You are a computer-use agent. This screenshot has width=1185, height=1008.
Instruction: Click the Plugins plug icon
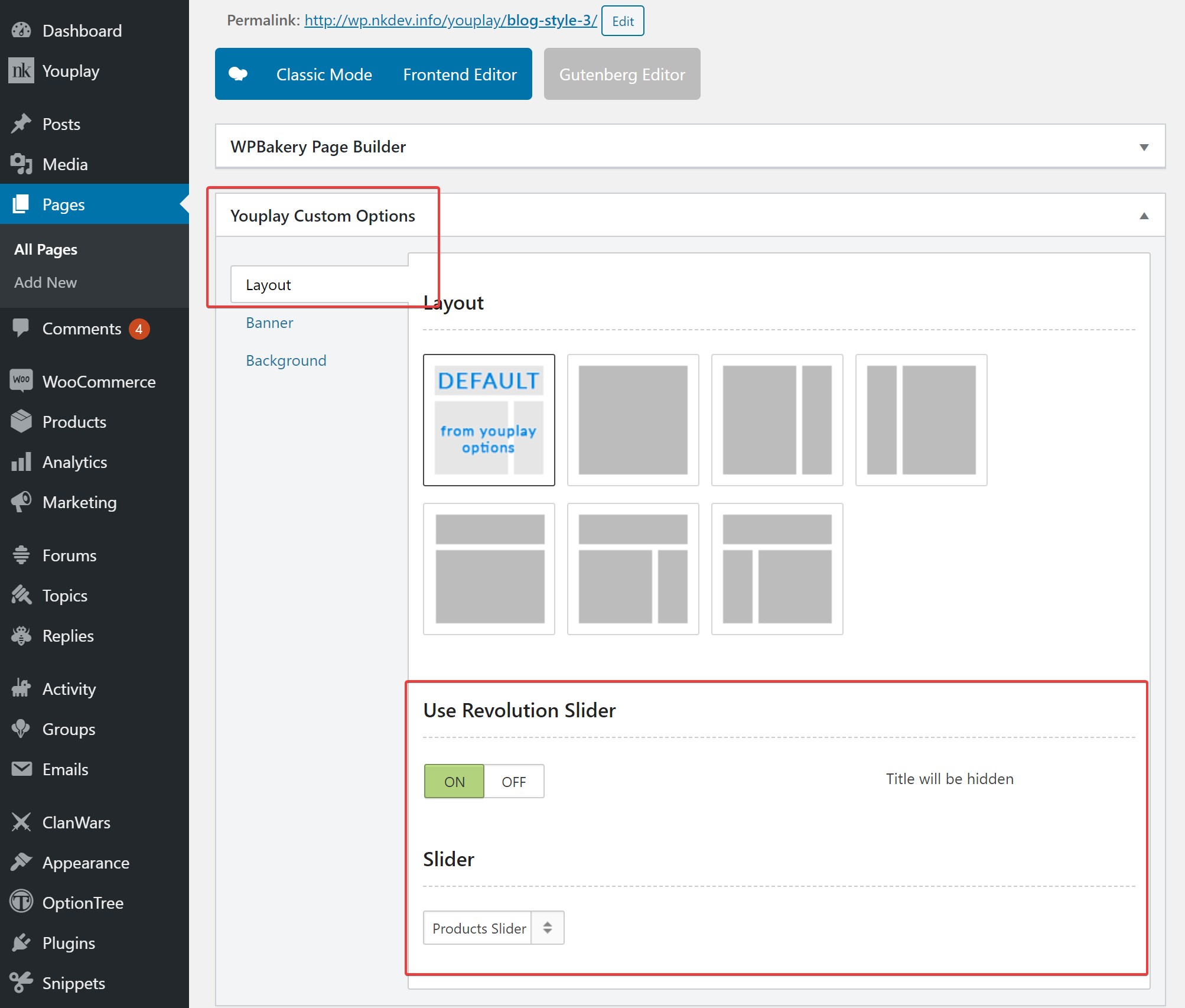[x=21, y=942]
